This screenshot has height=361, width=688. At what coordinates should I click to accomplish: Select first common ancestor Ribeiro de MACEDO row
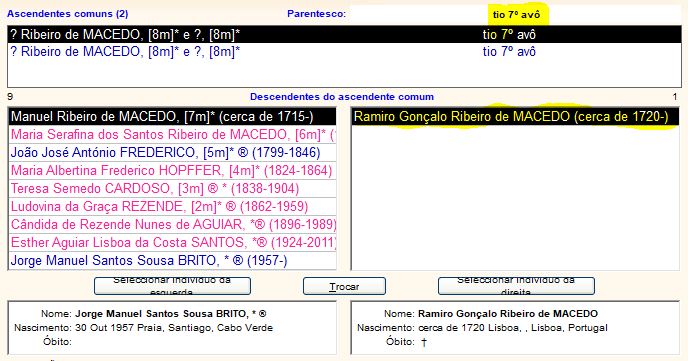tap(344, 34)
